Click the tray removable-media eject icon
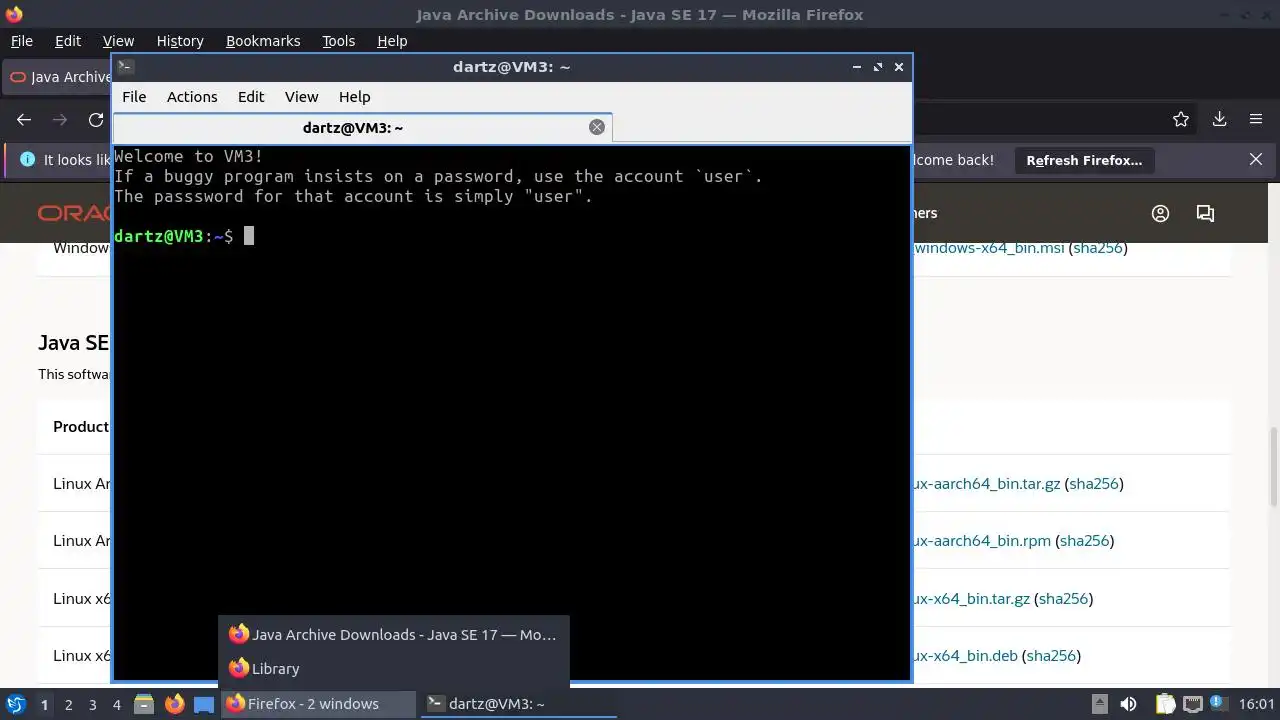The width and height of the screenshot is (1280, 720). [1099, 704]
